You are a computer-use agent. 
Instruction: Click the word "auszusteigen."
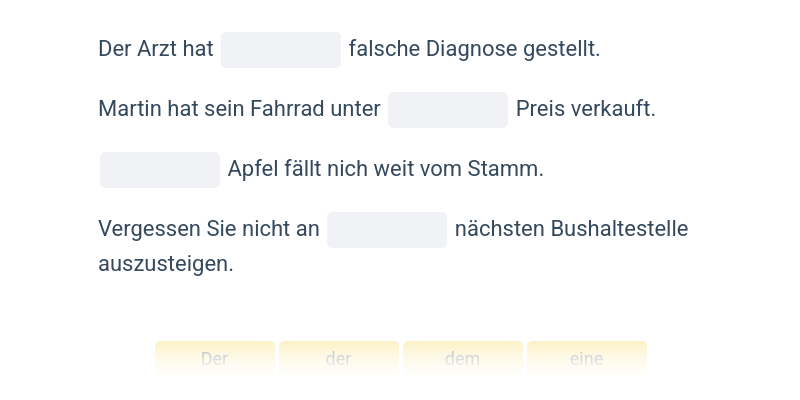coord(165,265)
